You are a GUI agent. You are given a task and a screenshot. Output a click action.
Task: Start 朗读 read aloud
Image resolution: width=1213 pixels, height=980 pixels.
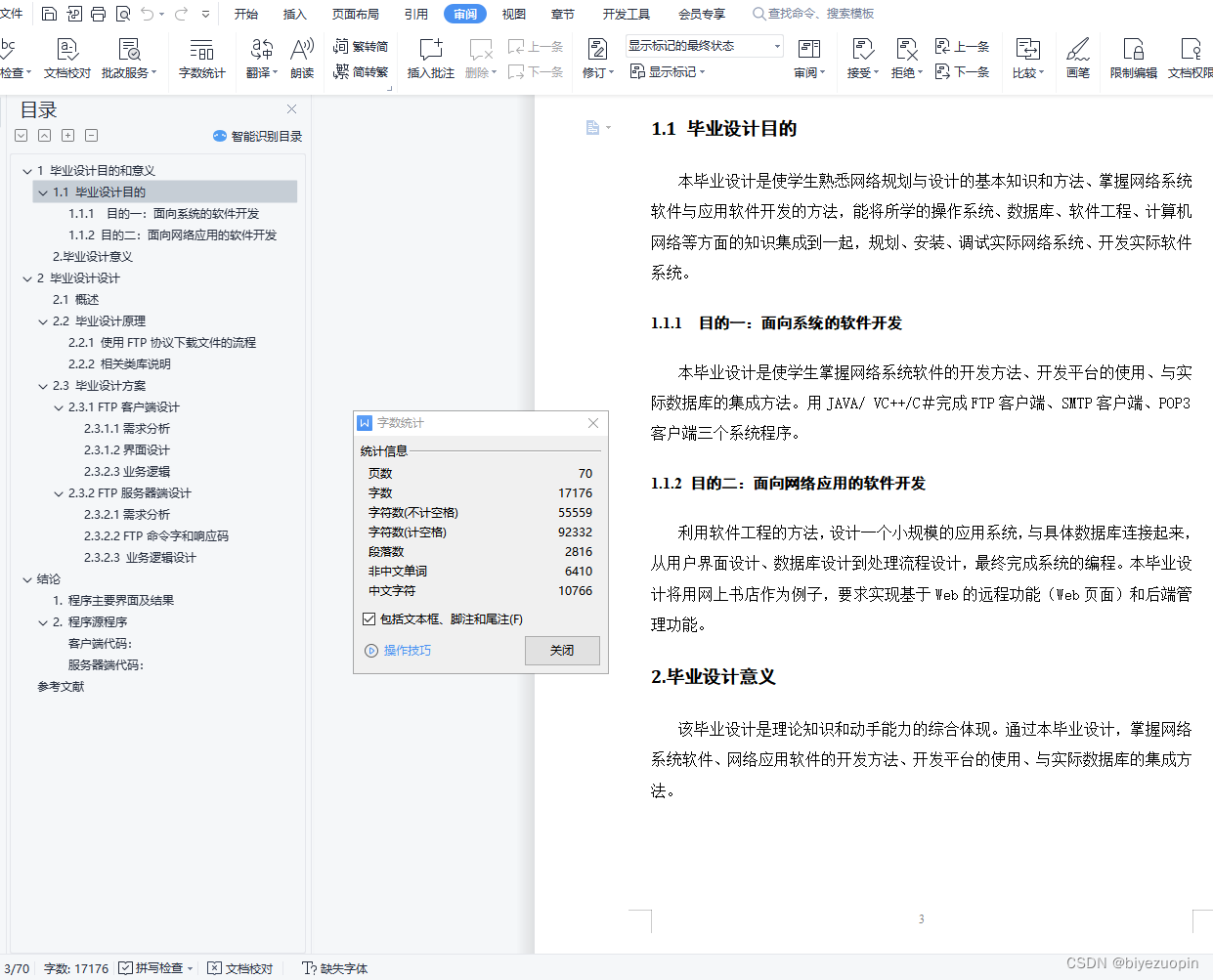[301, 59]
